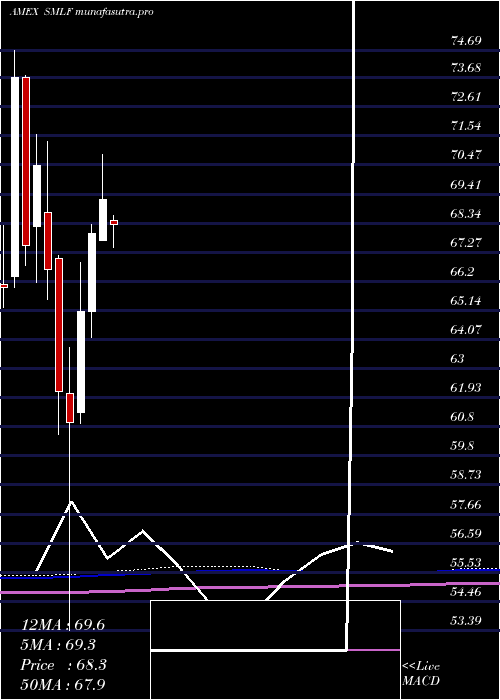Click the 71.54 price axis label

[466, 126]
